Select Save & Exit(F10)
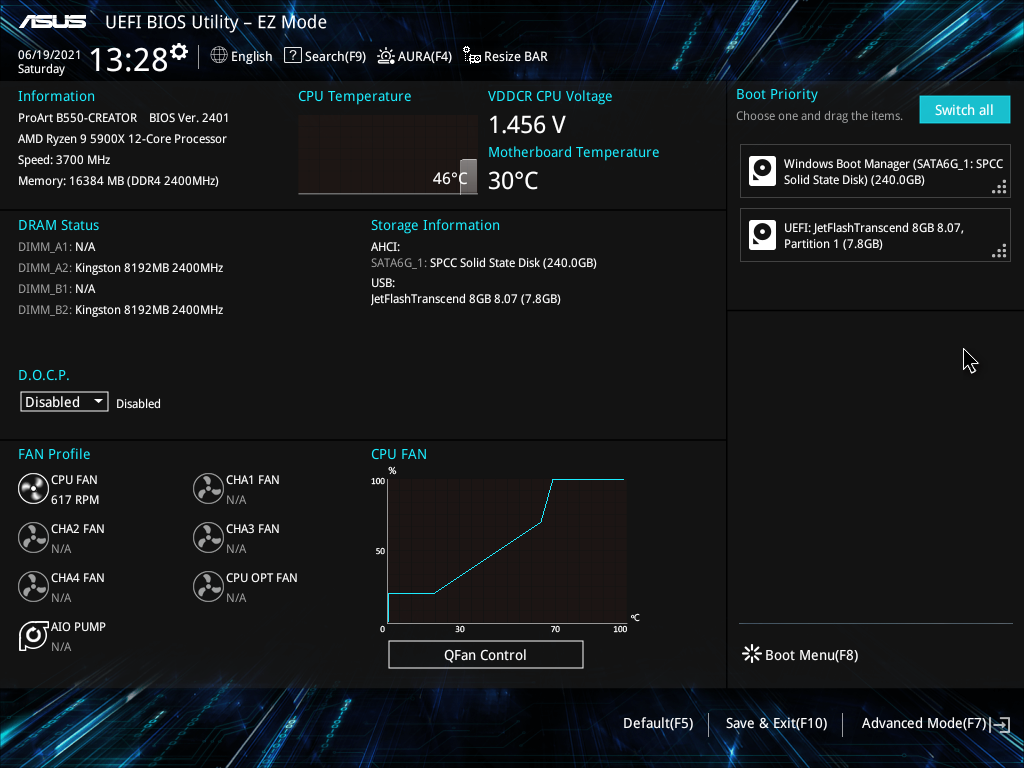This screenshot has width=1024, height=768. click(x=776, y=722)
